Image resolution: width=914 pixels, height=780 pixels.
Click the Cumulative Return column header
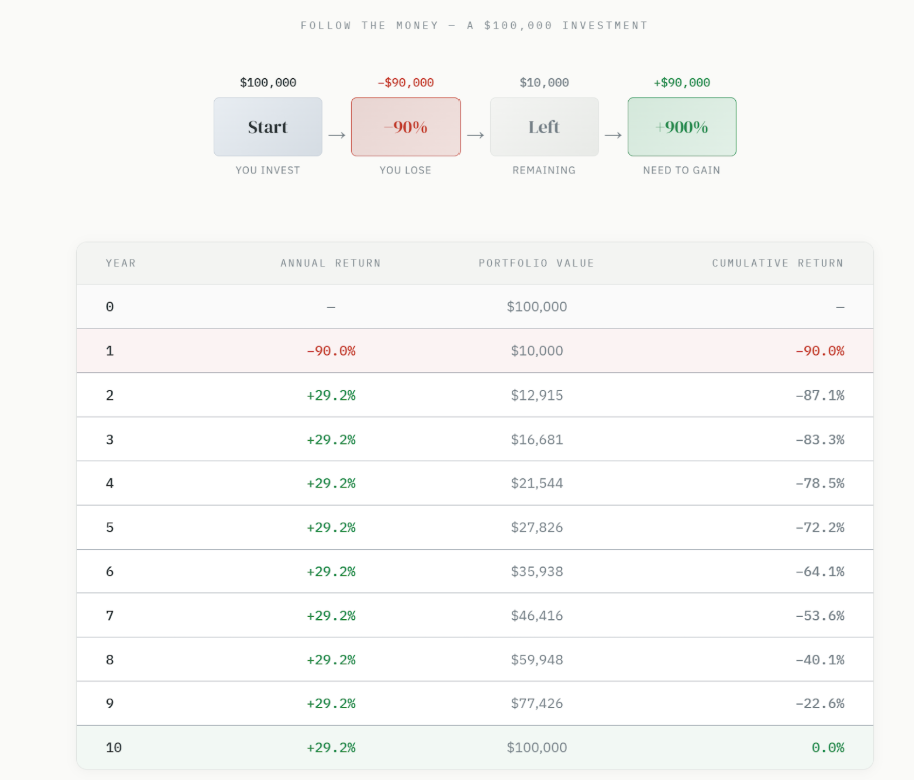pyautogui.click(x=778, y=263)
